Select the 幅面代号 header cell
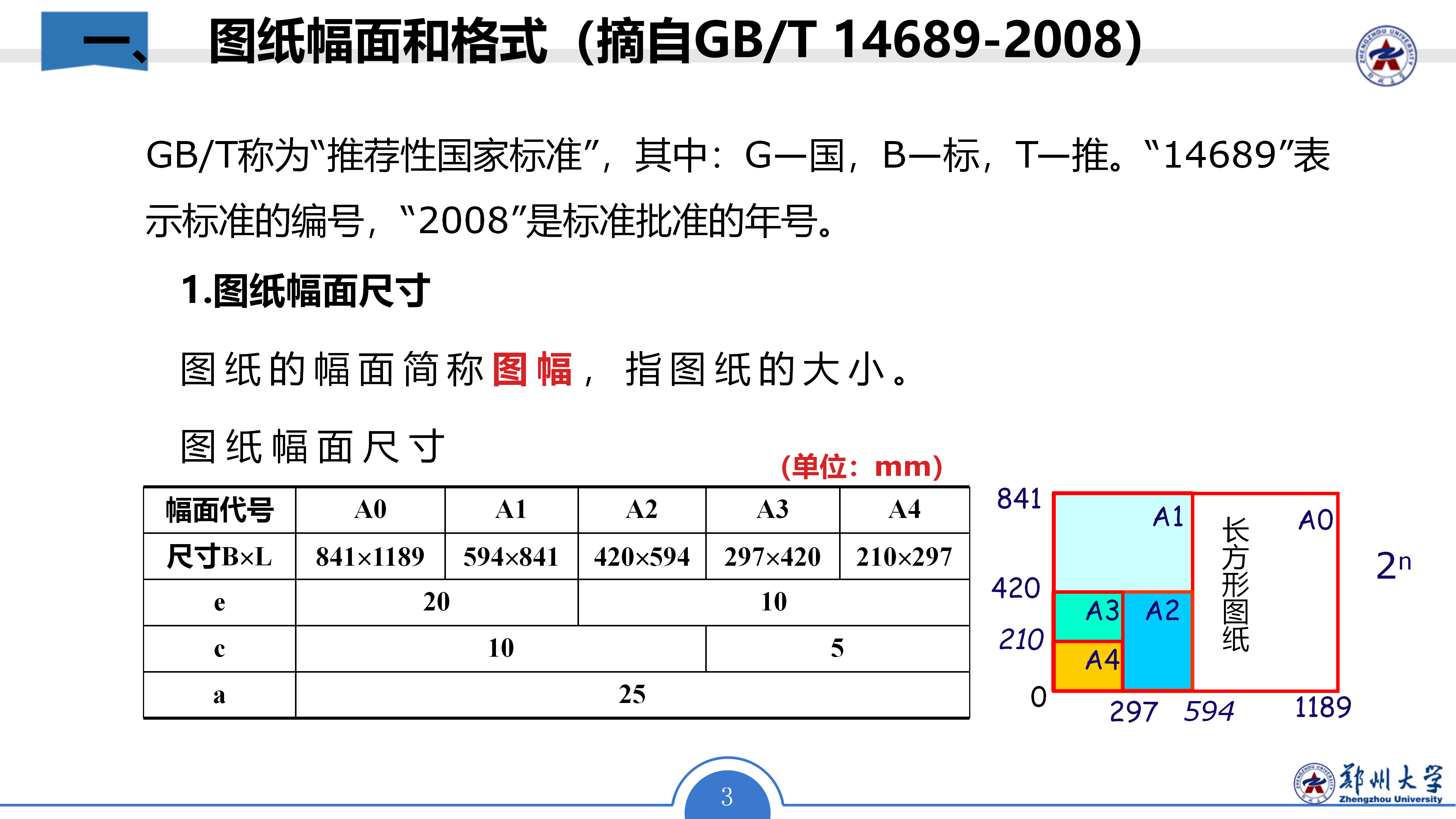Screen dimensions: 1456x819 tap(219, 510)
